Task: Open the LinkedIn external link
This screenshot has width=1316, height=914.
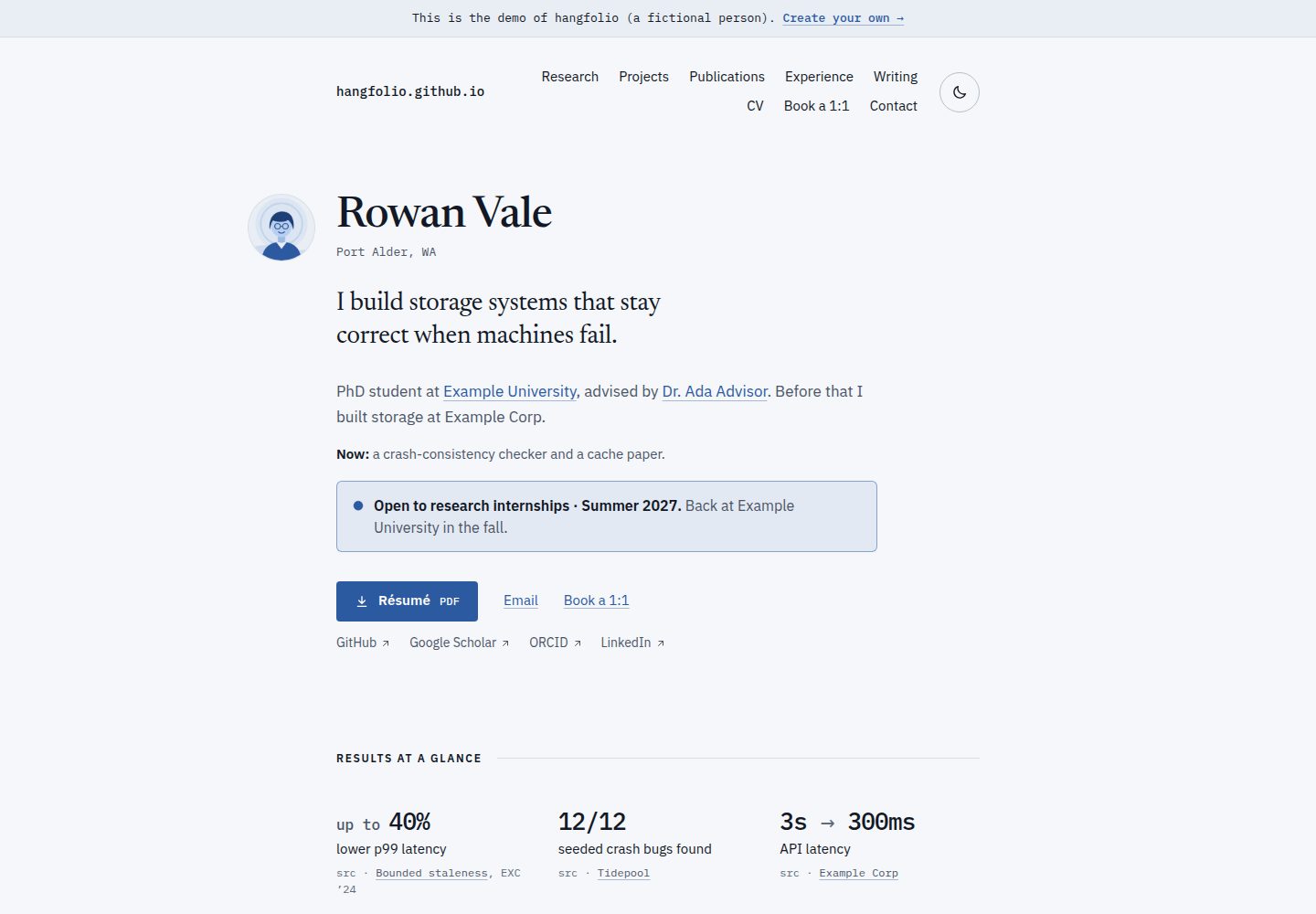Action: coord(632,643)
